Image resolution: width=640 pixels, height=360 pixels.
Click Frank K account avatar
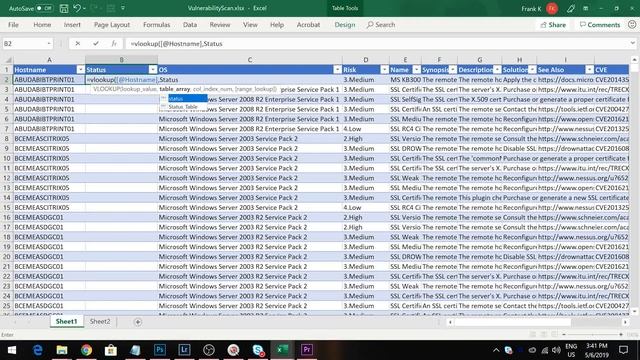[552, 8]
